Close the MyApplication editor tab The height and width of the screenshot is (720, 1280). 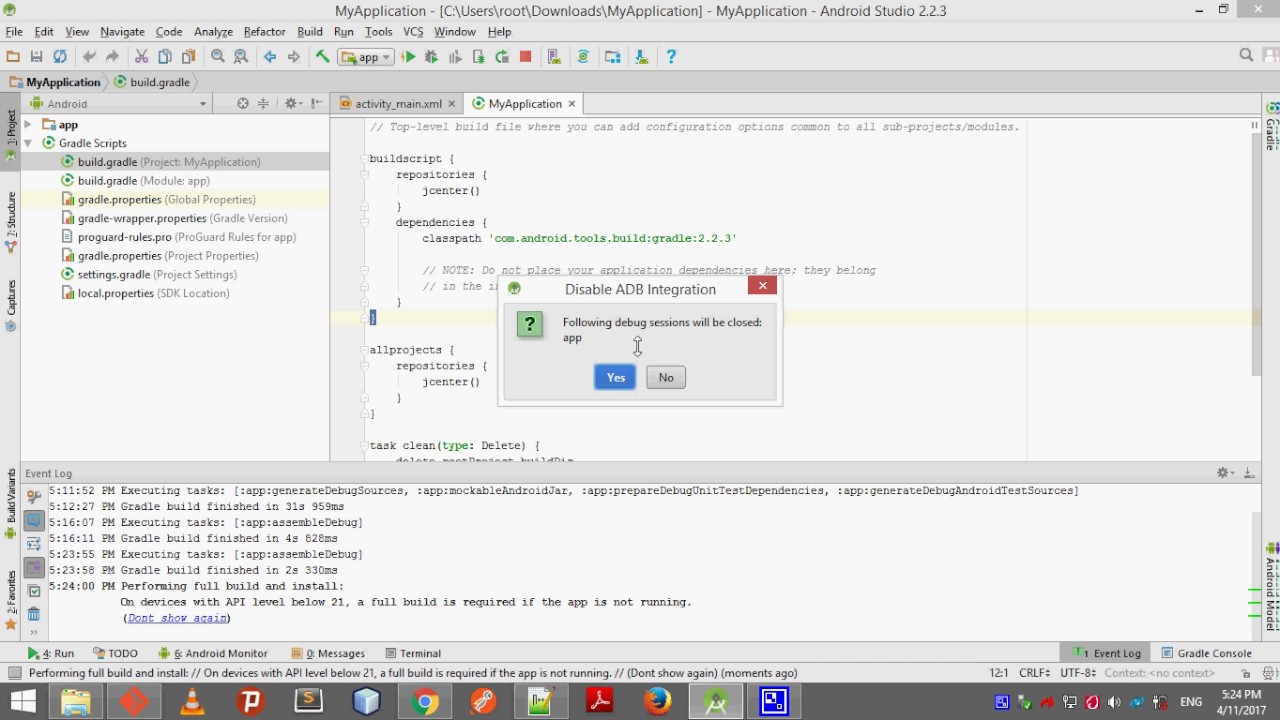tap(572, 104)
